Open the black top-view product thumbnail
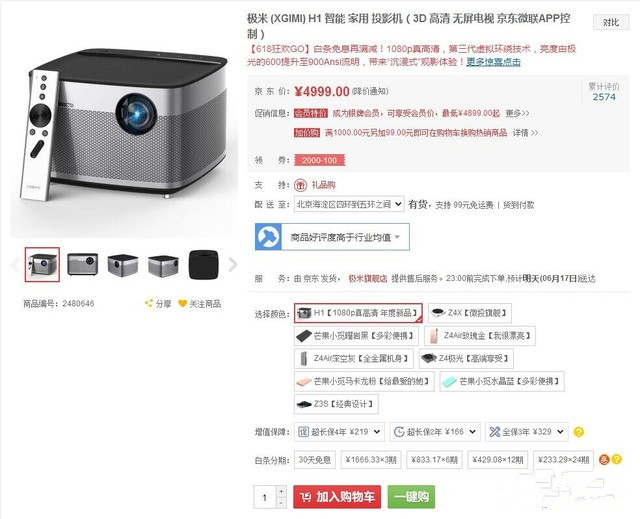The image size is (640, 519). (x=203, y=264)
